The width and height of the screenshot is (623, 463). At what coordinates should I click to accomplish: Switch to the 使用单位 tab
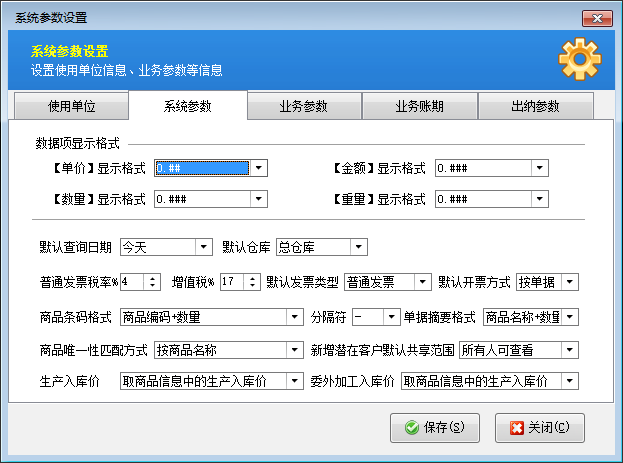(x=71, y=106)
